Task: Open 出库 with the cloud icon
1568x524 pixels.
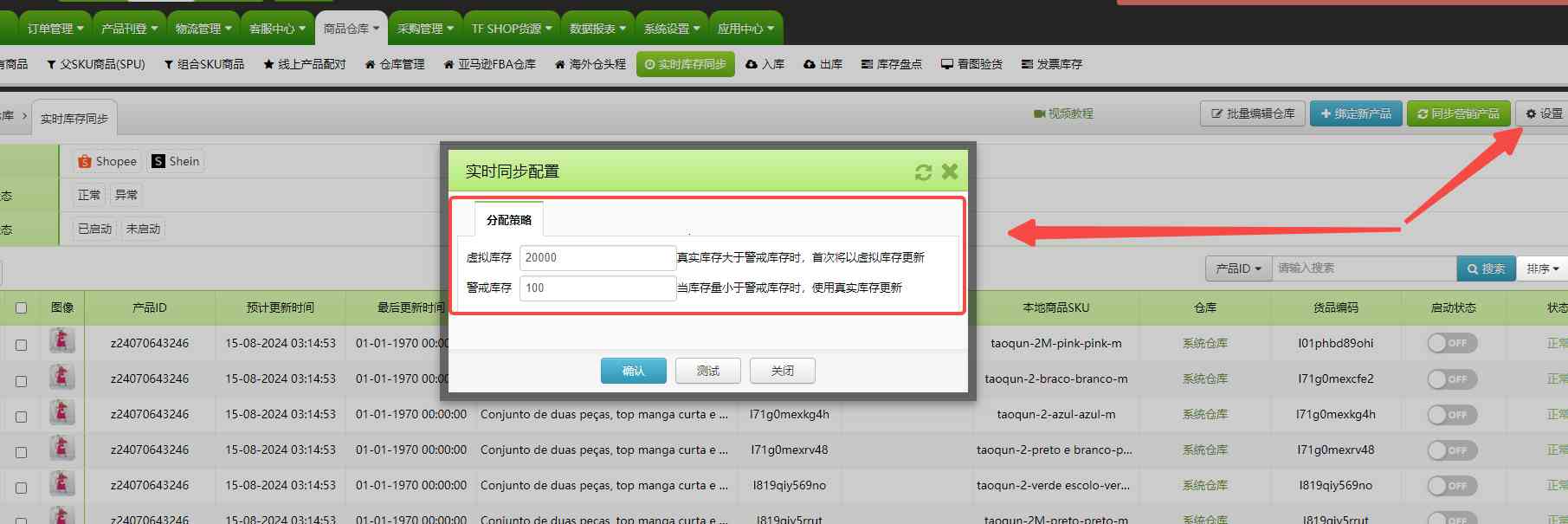Action: pos(823,64)
